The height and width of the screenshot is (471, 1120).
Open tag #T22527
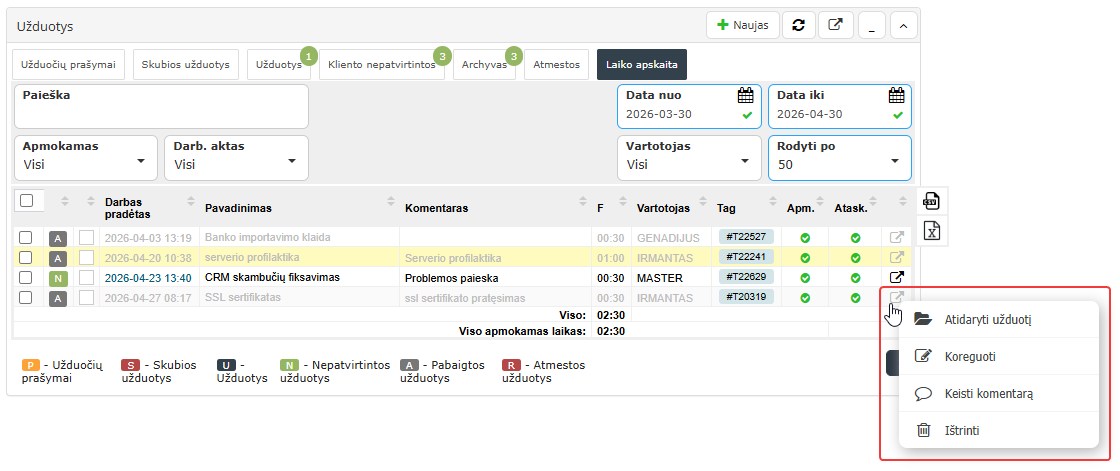point(746,237)
